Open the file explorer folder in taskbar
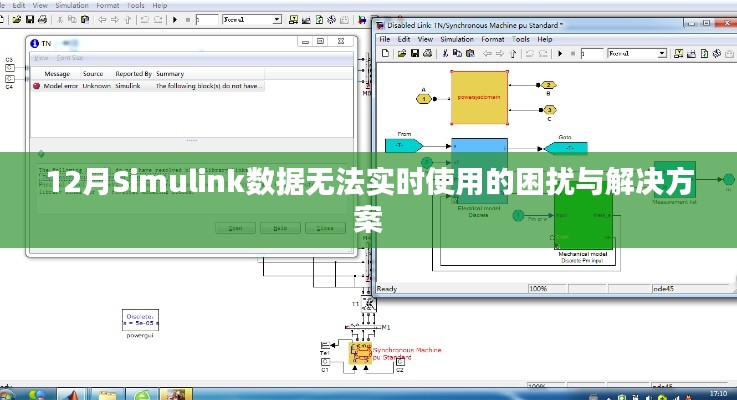 tap(107, 394)
